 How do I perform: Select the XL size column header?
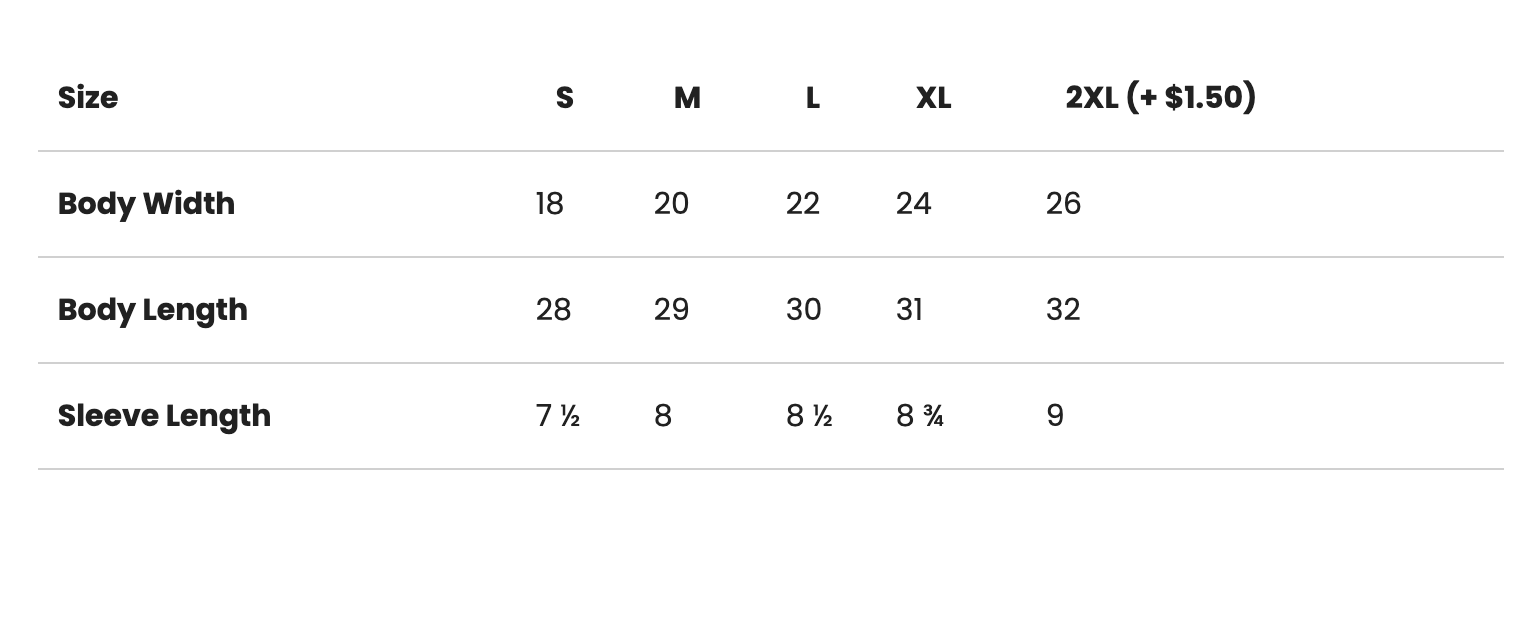[933, 98]
